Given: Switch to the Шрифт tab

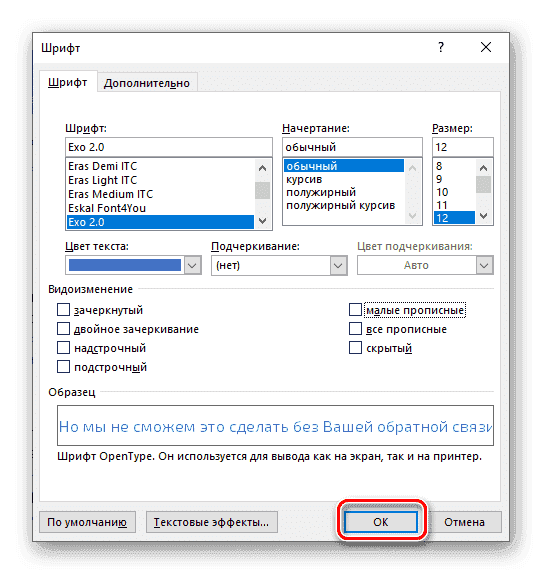Looking at the screenshot, I should pos(68,82).
